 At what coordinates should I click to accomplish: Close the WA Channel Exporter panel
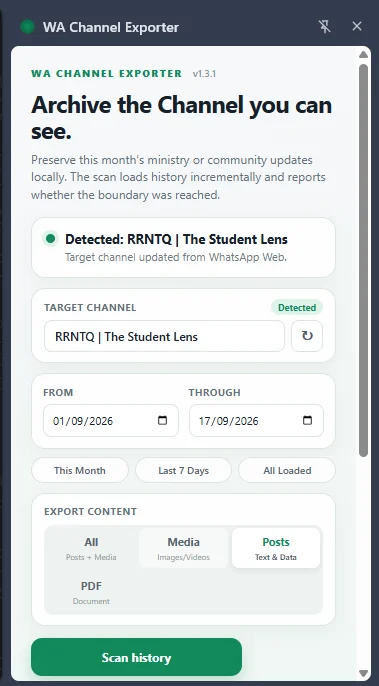click(357, 27)
